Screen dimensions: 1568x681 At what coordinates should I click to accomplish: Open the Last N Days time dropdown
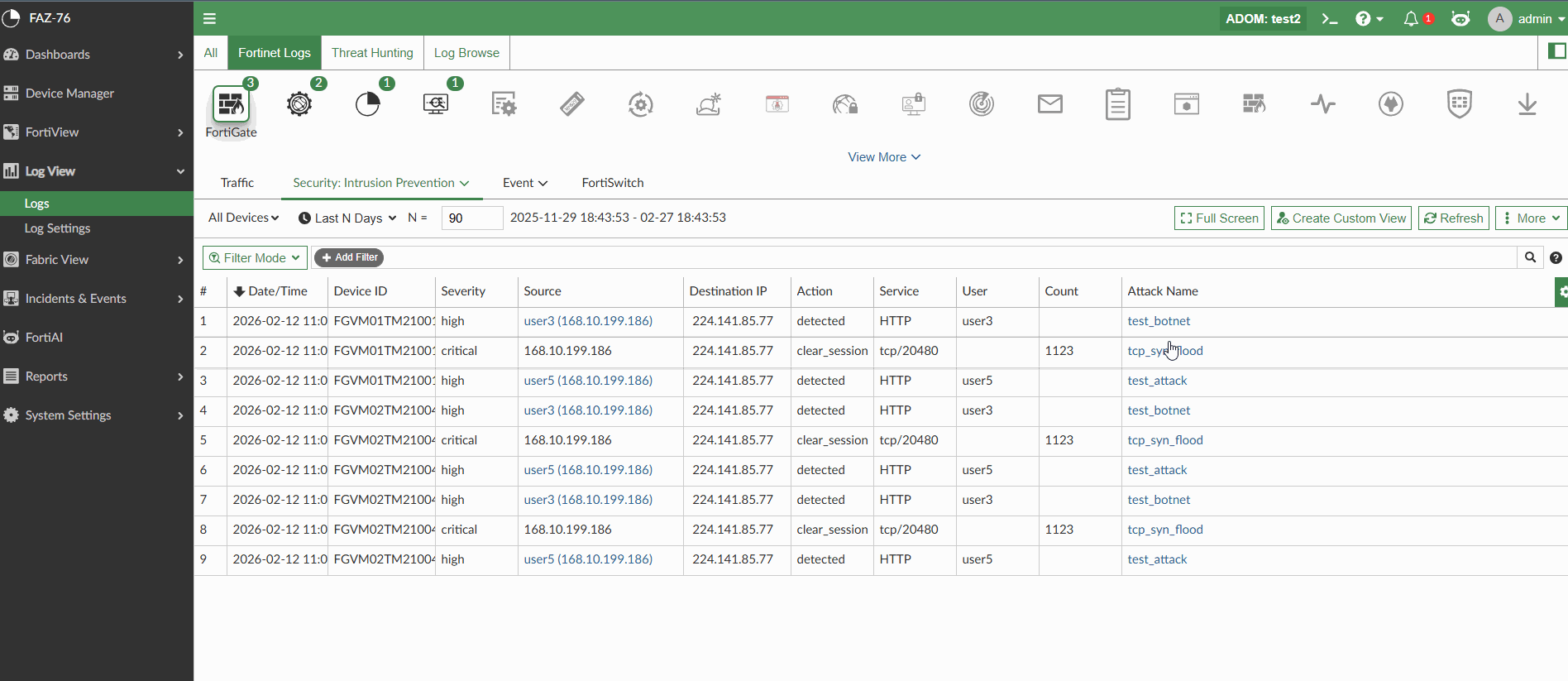347,218
